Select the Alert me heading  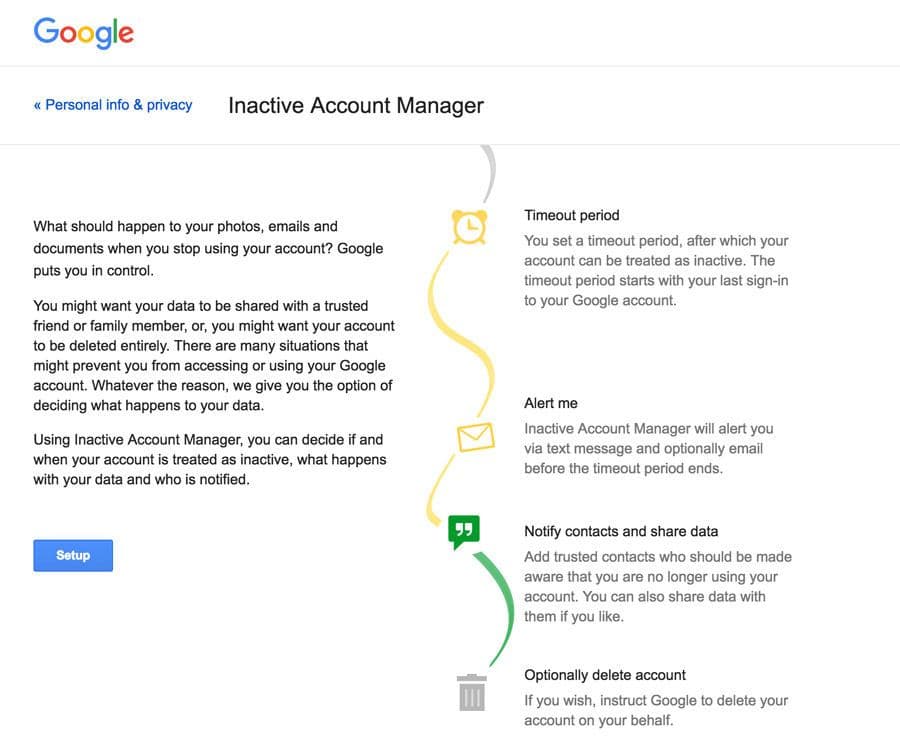click(550, 403)
